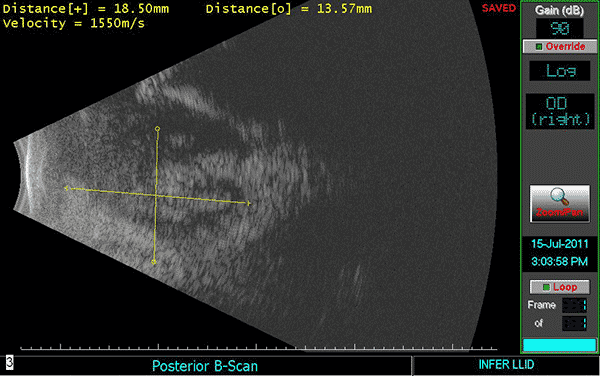Click the Zoom/Pan magnifier button

pyautogui.click(x=559, y=204)
